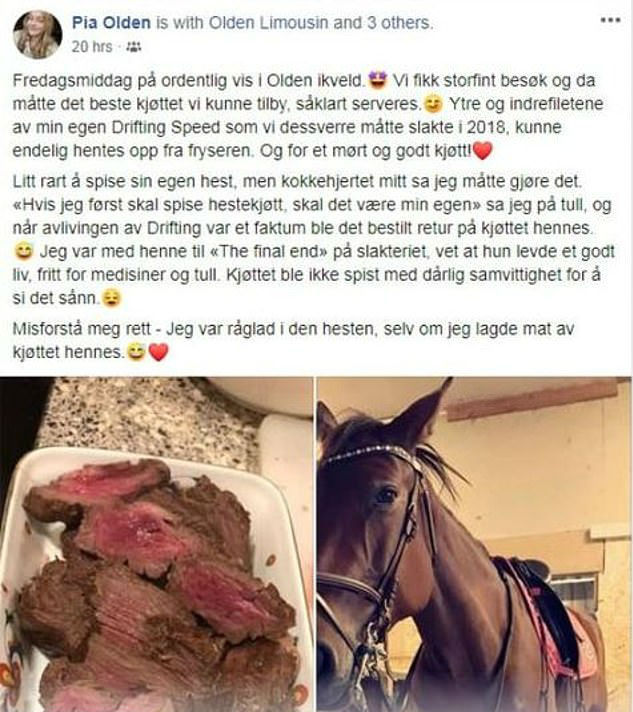Open the bridled horse photo

point(475,544)
